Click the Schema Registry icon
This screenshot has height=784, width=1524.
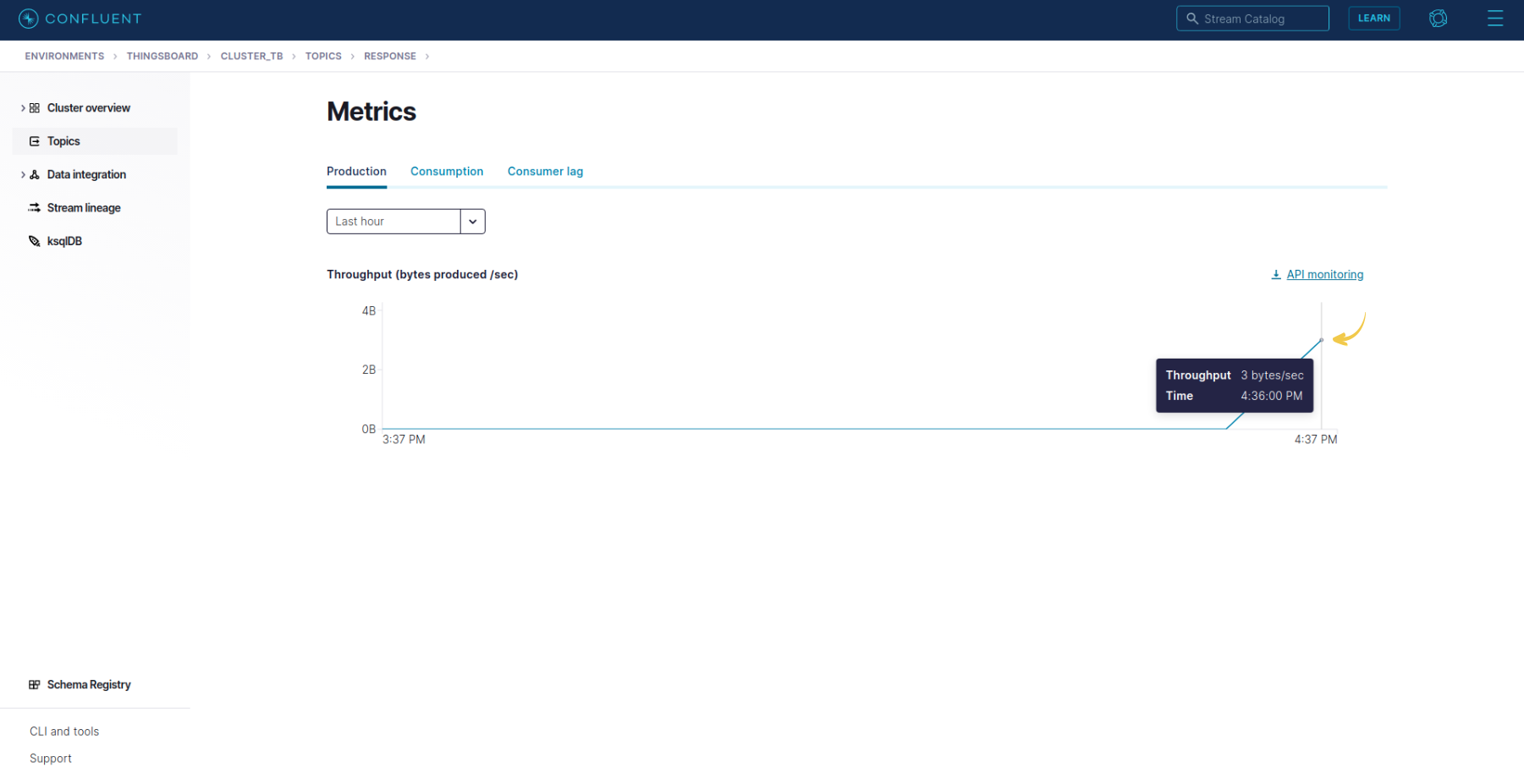[35, 685]
